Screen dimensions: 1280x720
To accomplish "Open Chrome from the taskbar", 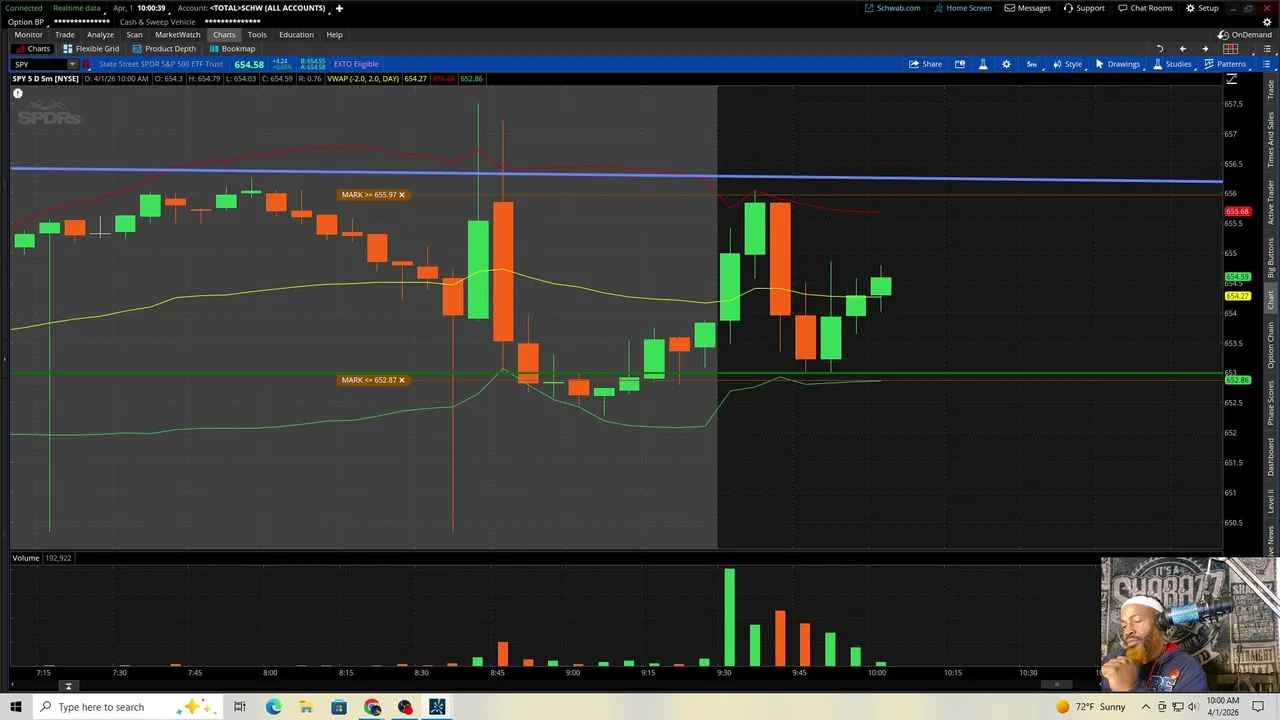I will pos(372,707).
